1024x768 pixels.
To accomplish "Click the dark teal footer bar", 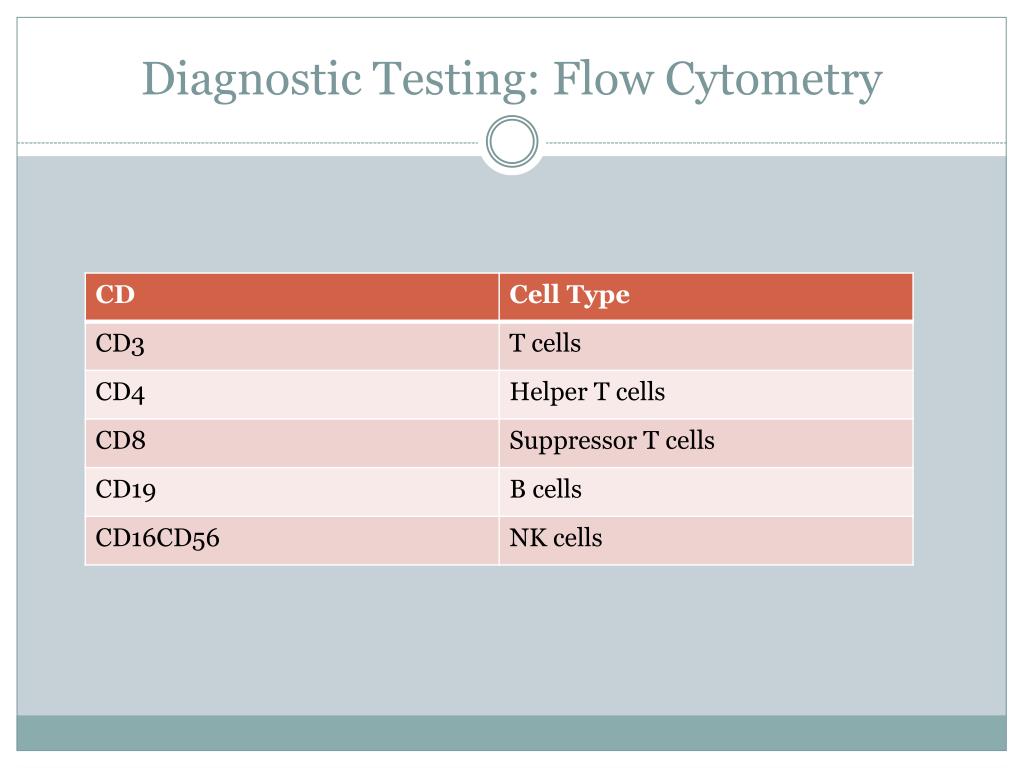I will 511,733.
